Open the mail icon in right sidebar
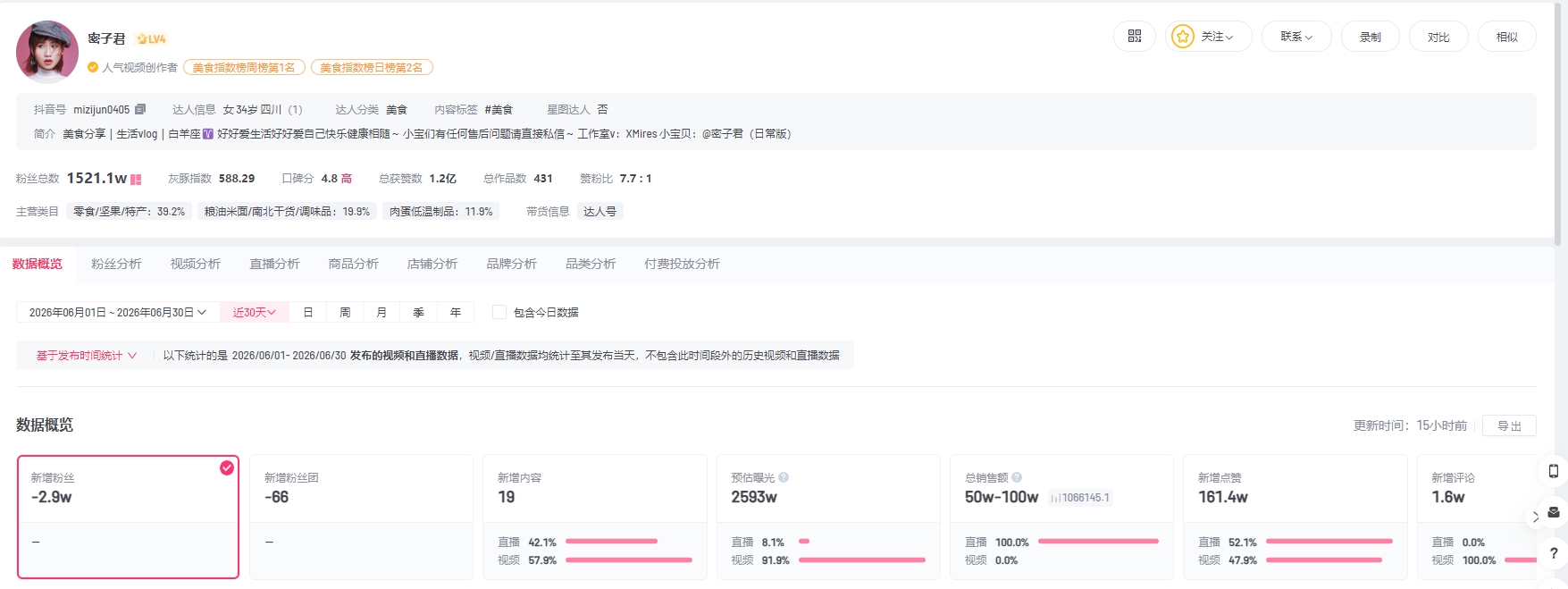 coord(1554,512)
